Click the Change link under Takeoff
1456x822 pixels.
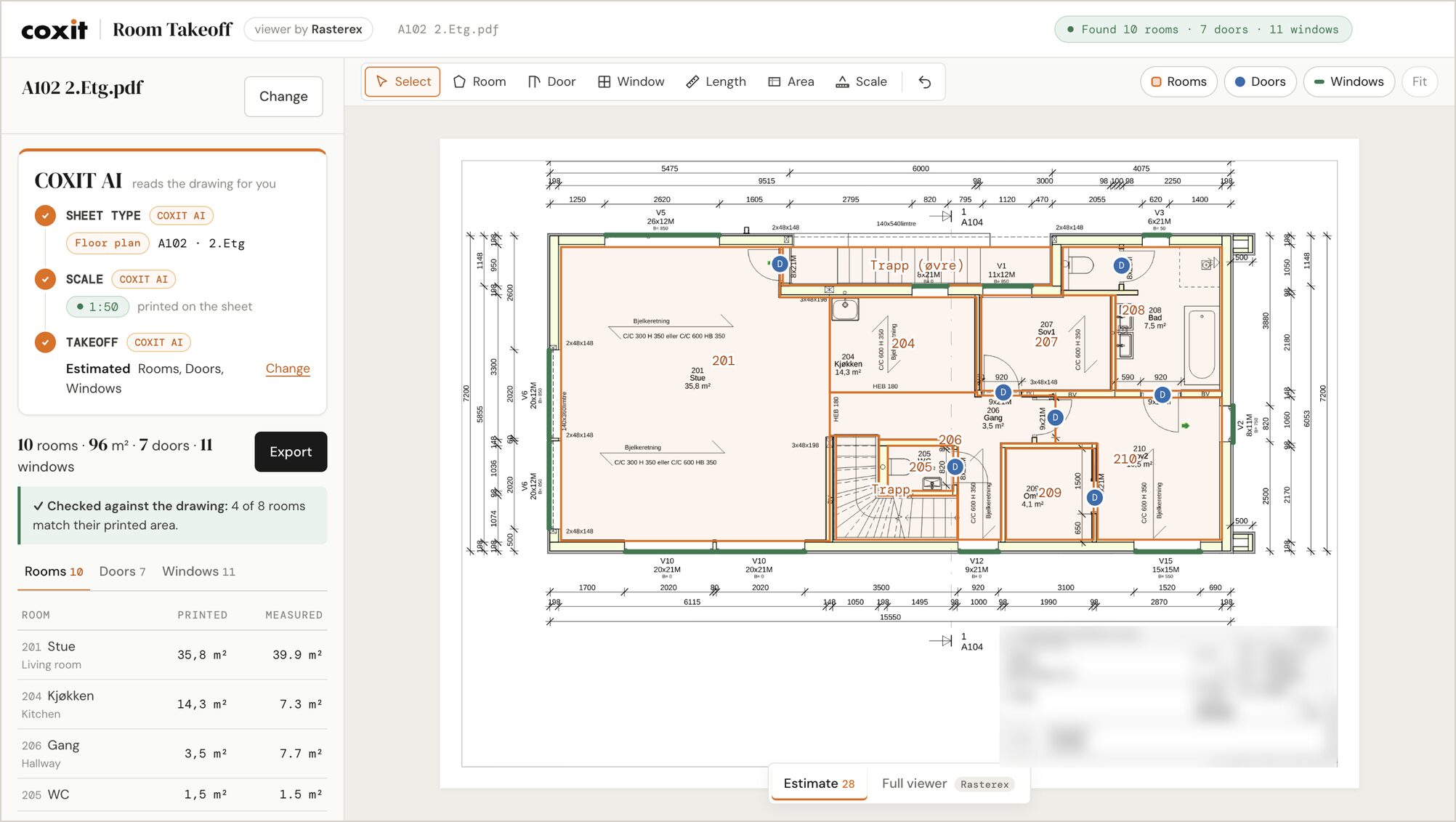[x=288, y=368]
